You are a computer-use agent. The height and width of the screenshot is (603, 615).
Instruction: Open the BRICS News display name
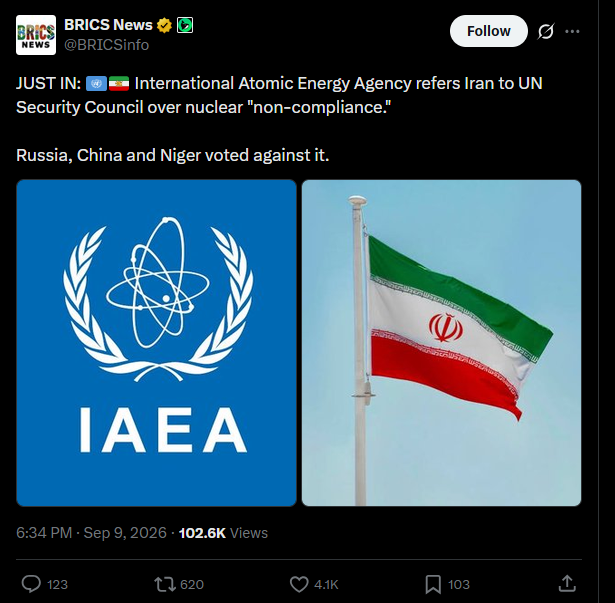click(x=108, y=25)
